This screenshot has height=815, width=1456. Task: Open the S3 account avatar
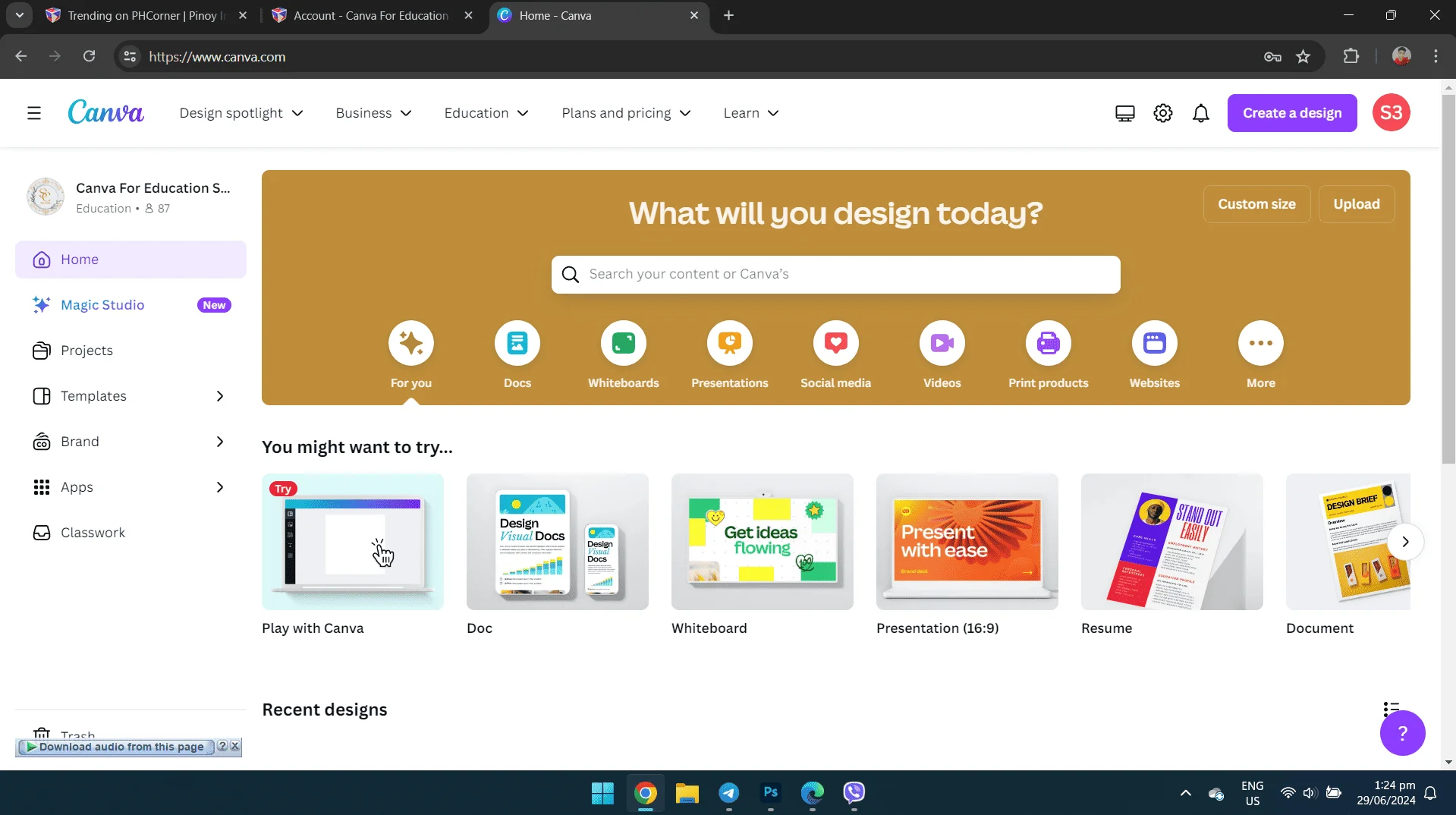point(1391,113)
